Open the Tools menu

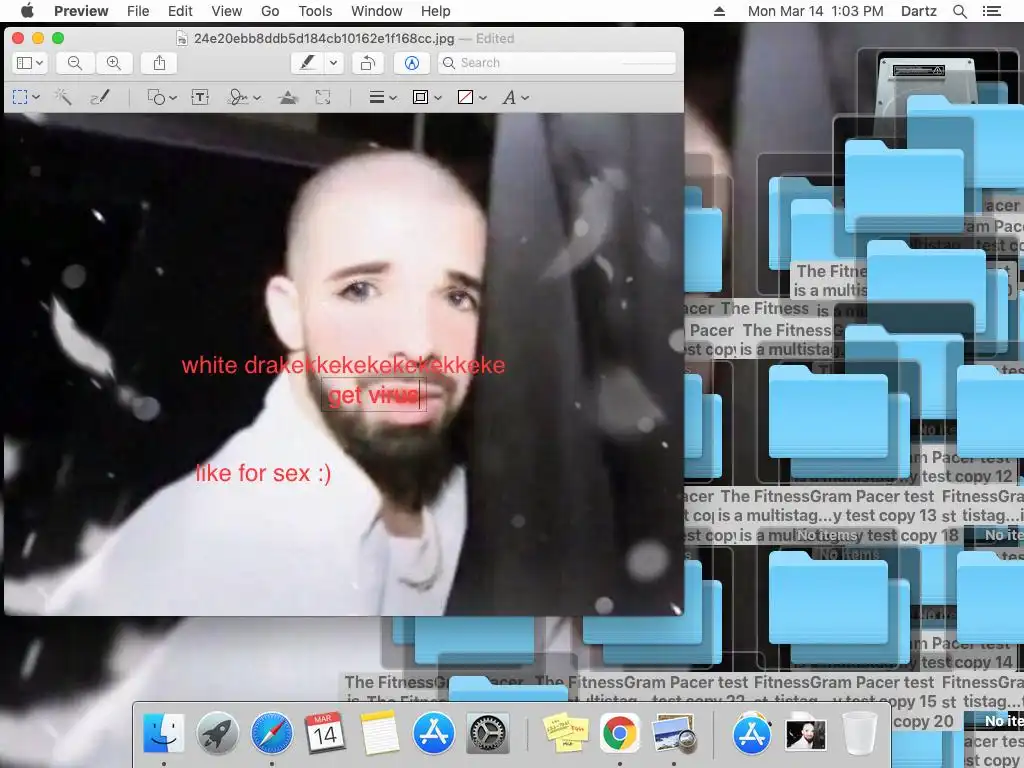tap(315, 11)
